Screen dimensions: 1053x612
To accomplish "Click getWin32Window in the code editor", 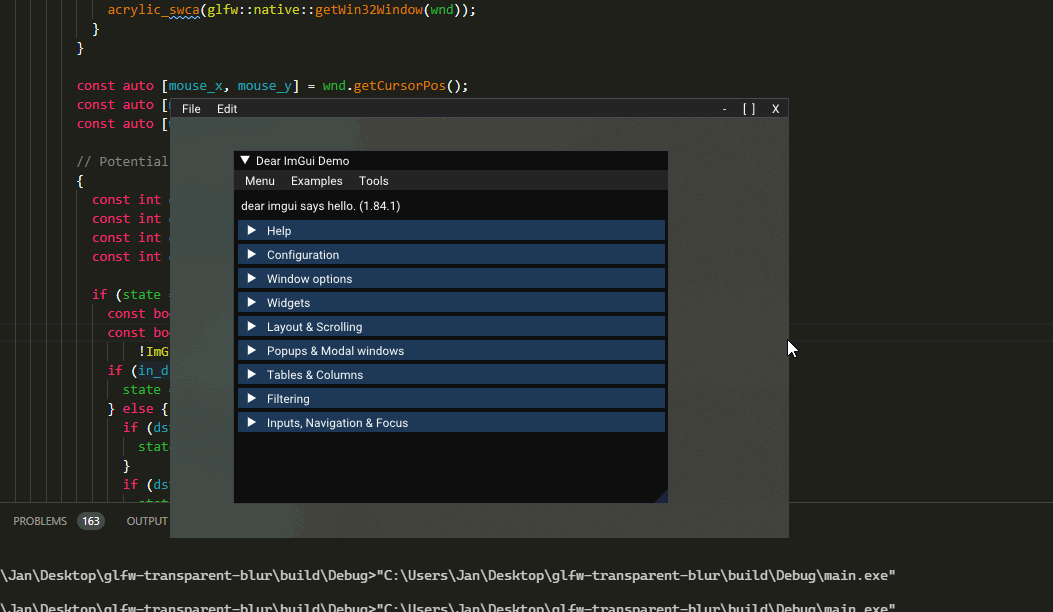I will 369,10.
